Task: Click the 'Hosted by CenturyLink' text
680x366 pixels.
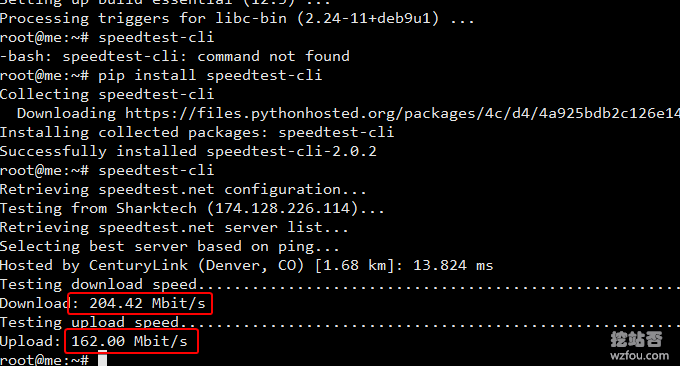Action: click(x=94, y=265)
